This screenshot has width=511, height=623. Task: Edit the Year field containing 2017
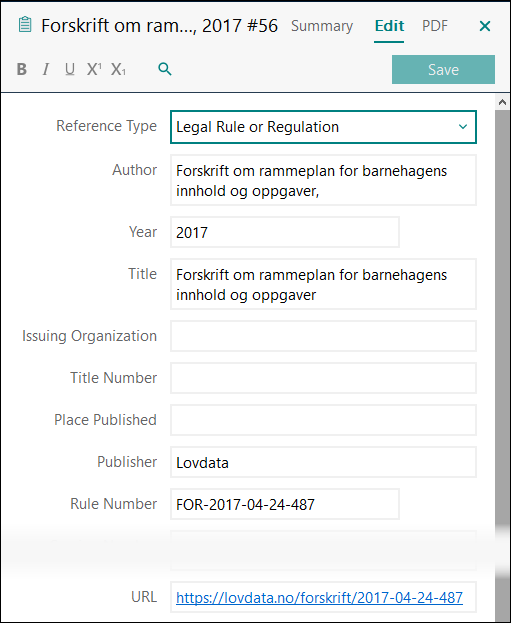coord(285,232)
